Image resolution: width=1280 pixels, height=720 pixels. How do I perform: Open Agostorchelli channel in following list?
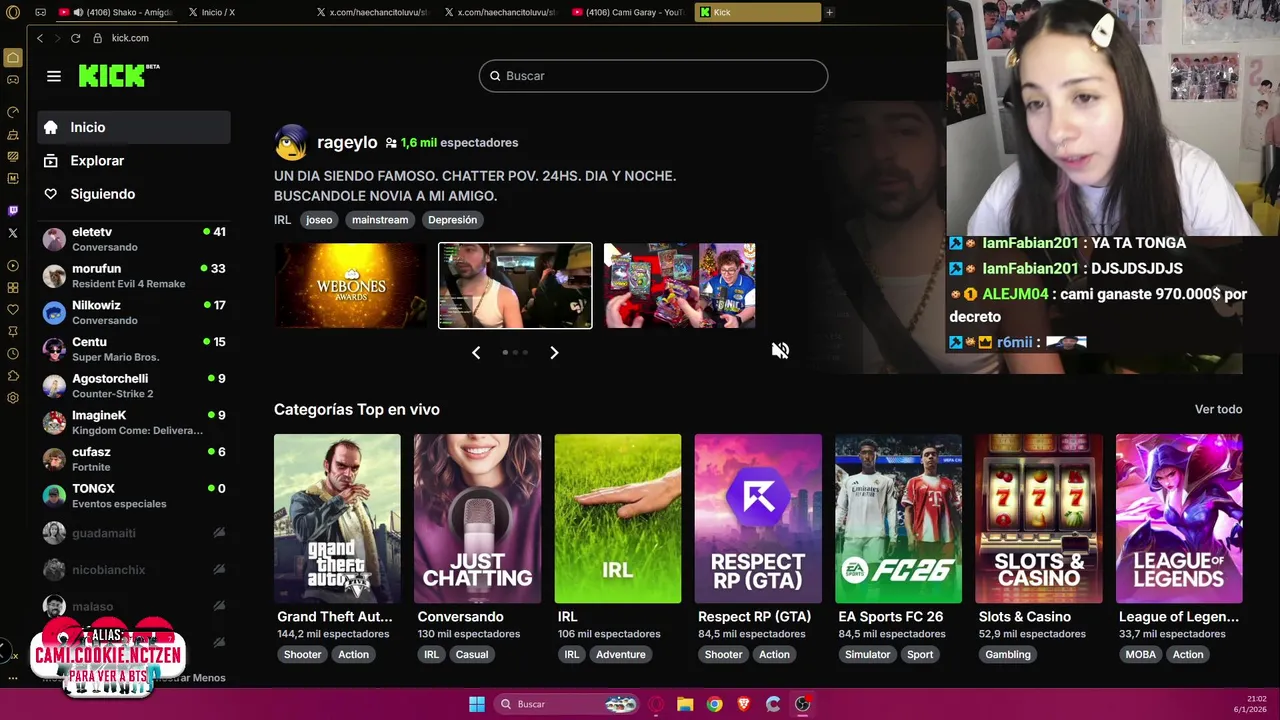134,386
